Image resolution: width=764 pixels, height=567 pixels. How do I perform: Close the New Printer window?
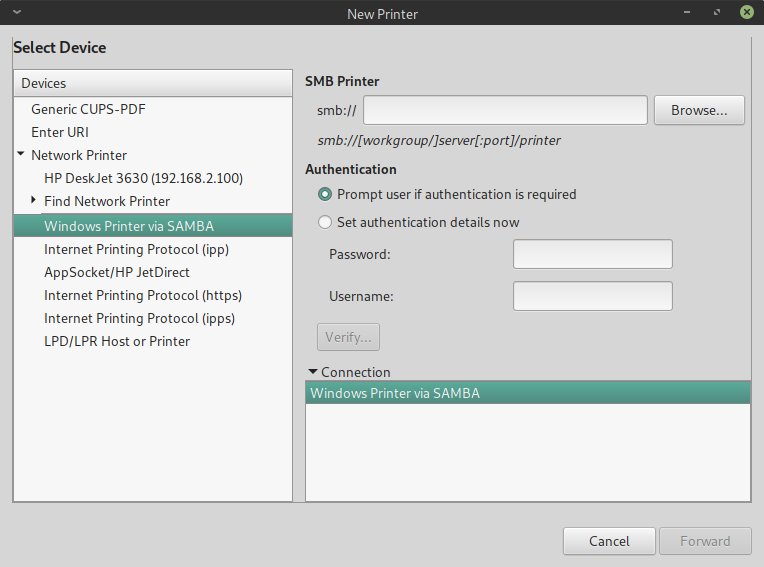tap(746, 13)
